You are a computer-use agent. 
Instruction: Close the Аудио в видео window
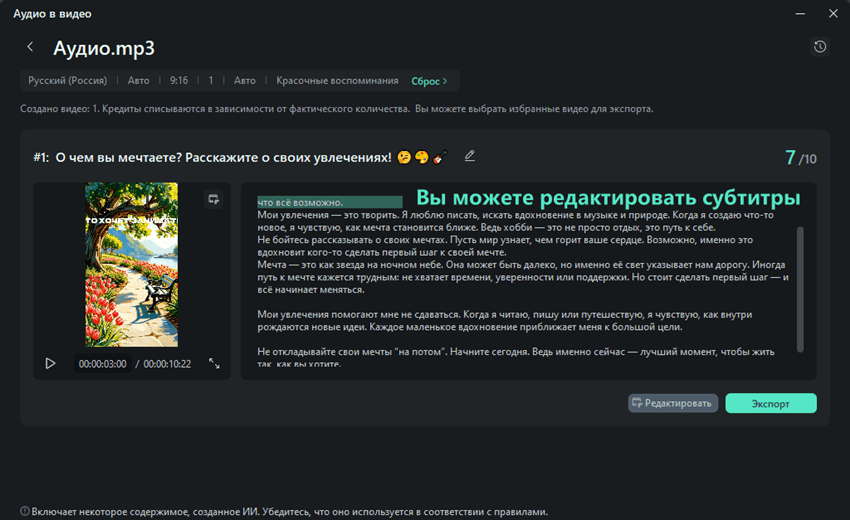pos(832,13)
